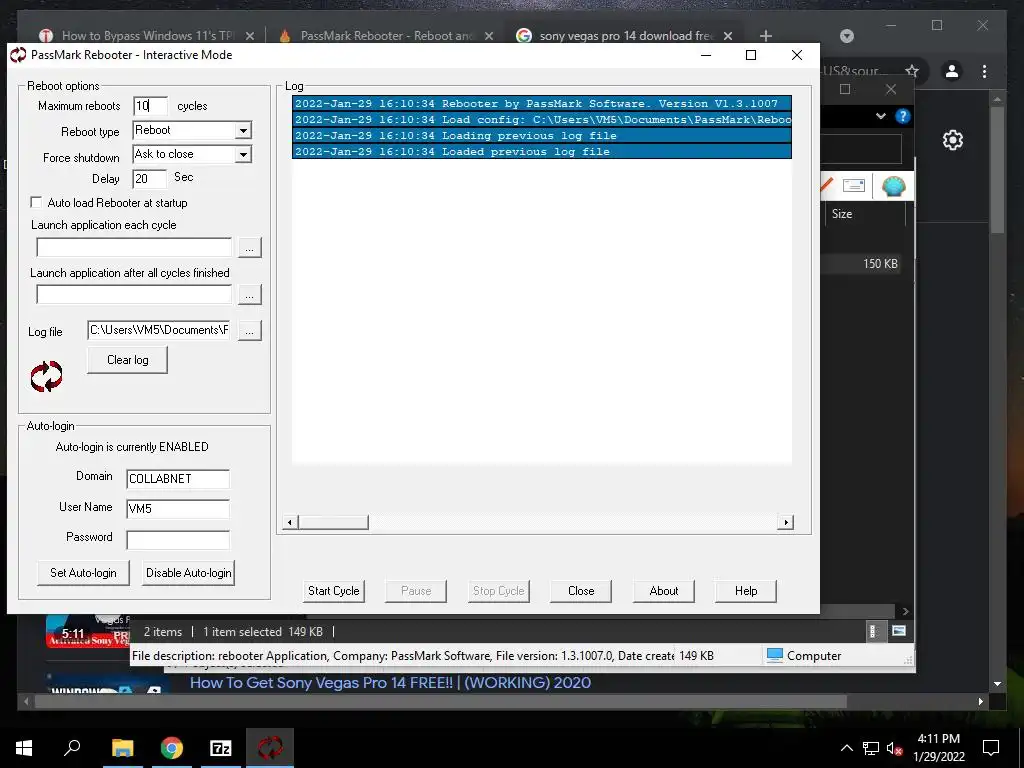Browse for application to launch each cycle
1024x768 pixels.
coord(249,248)
